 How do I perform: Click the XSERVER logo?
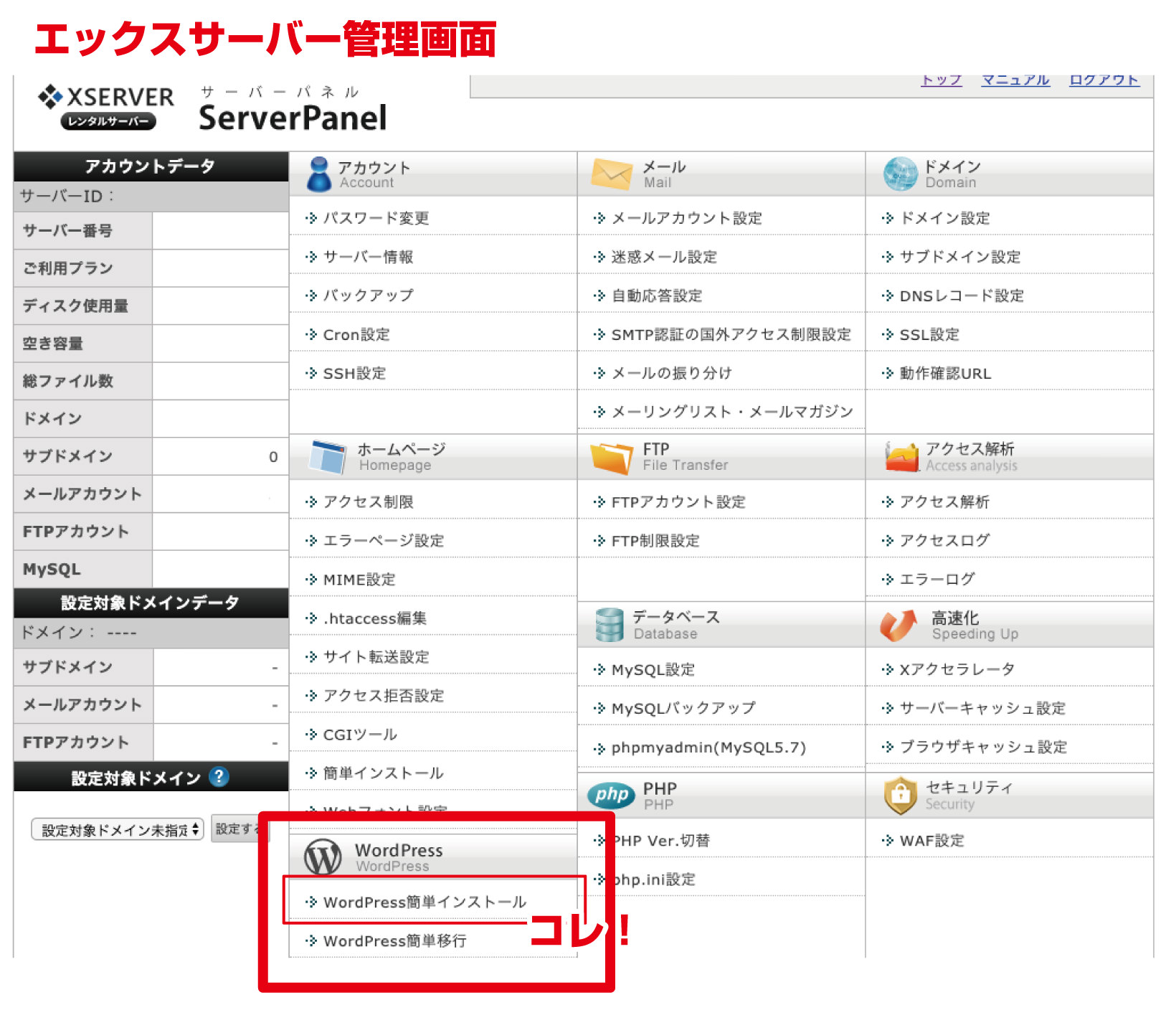106,106
